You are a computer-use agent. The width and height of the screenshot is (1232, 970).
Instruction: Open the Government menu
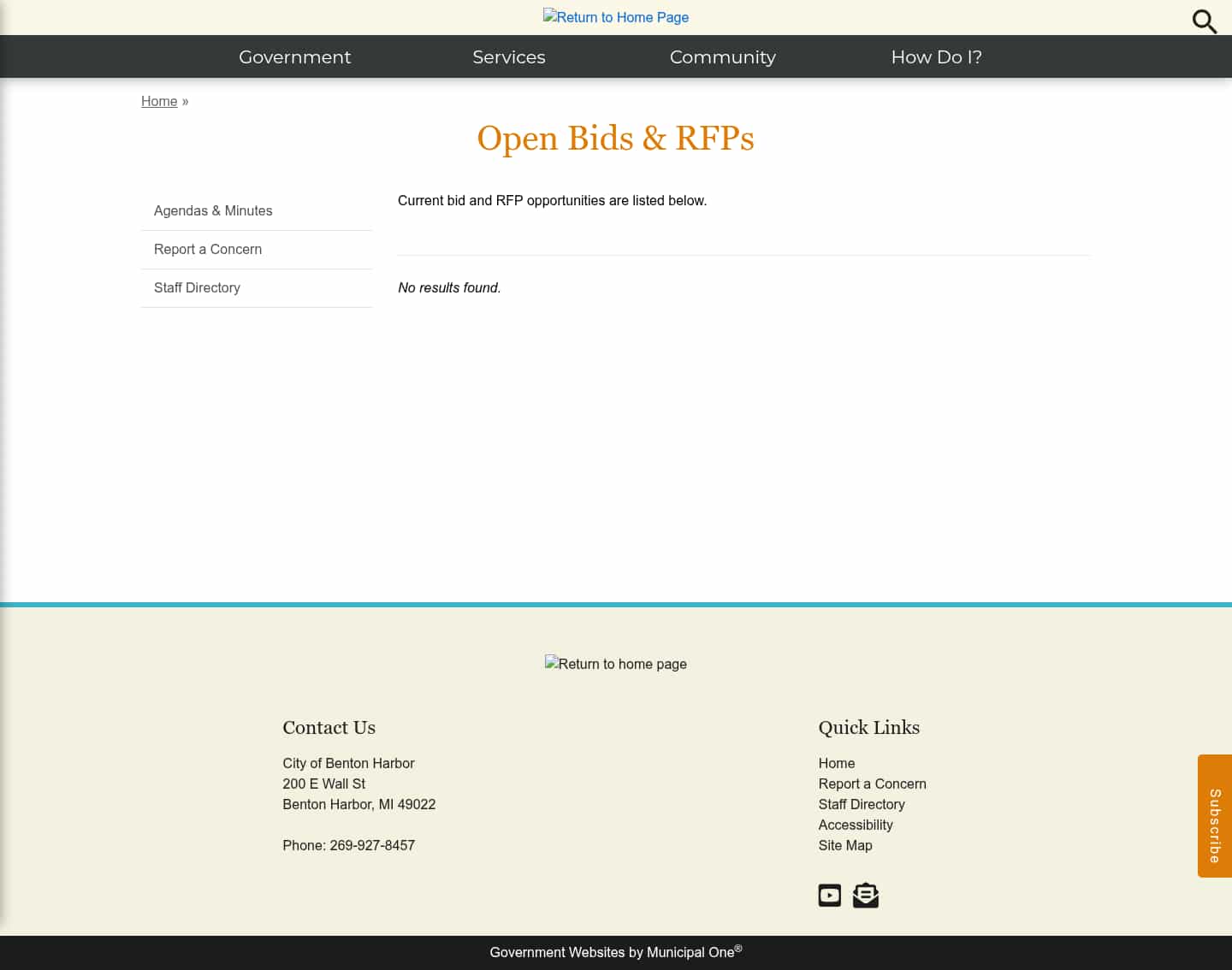click(x=294, y=56)
